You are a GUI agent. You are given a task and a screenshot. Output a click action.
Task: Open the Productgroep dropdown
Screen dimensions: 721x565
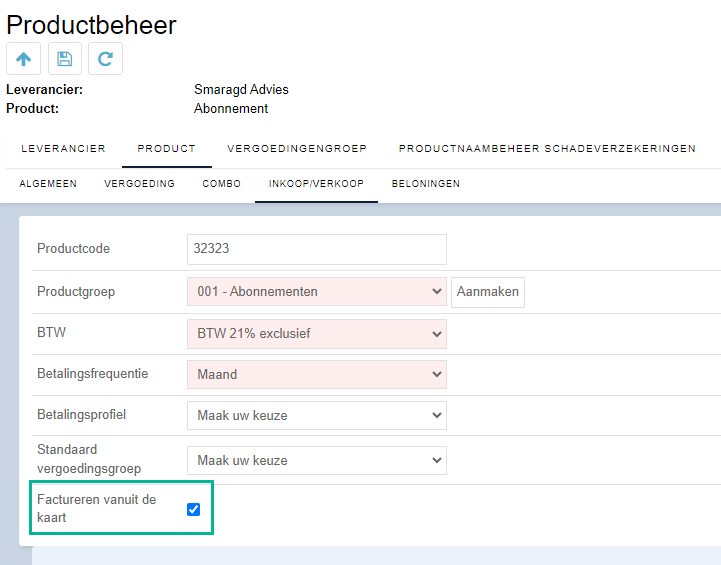[317, 291]
